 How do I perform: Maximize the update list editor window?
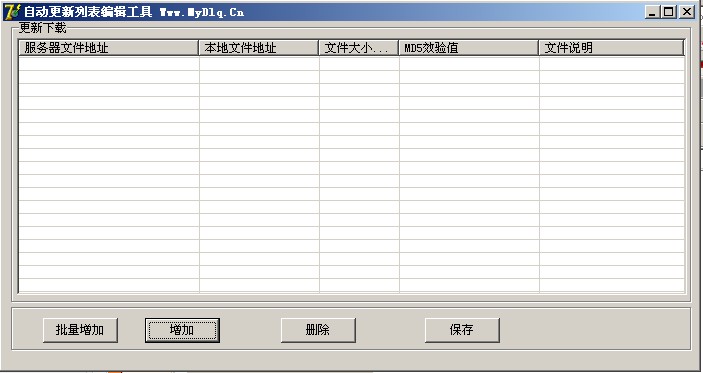click(668, 12)
